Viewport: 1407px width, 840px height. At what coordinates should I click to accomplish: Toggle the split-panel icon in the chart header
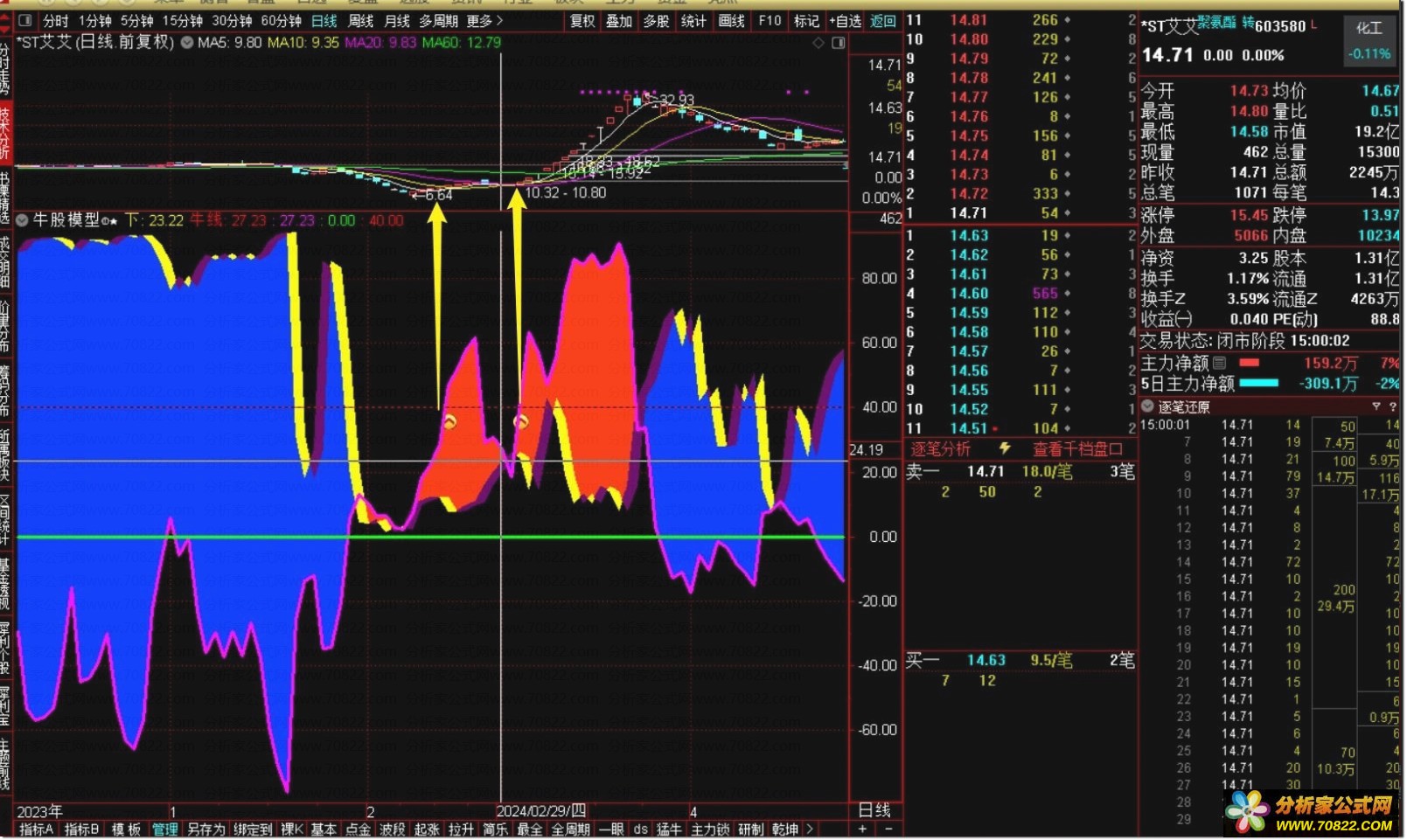click(x=838, y=43)
